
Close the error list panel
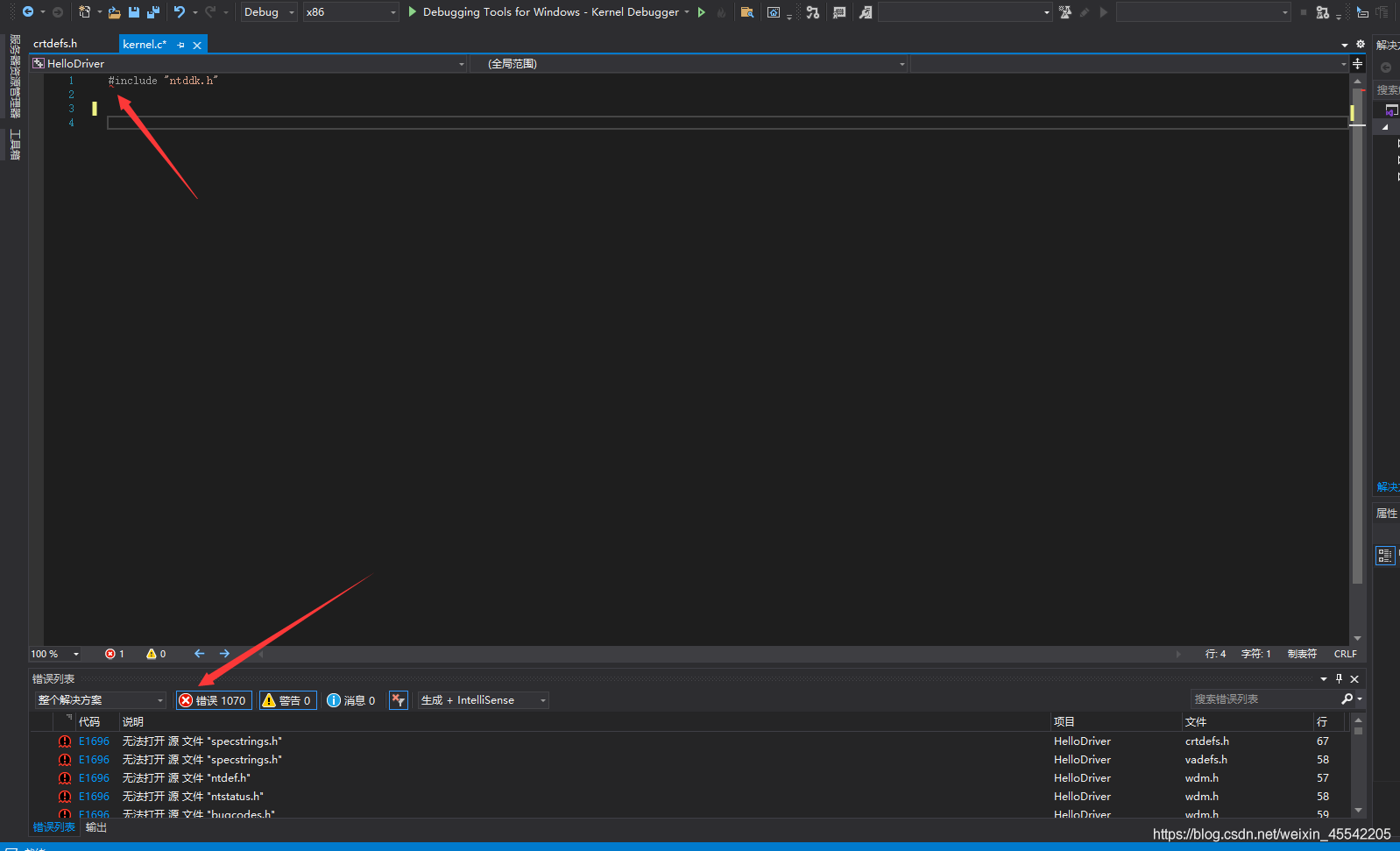pyautogui.click(x=1354, y=679)
